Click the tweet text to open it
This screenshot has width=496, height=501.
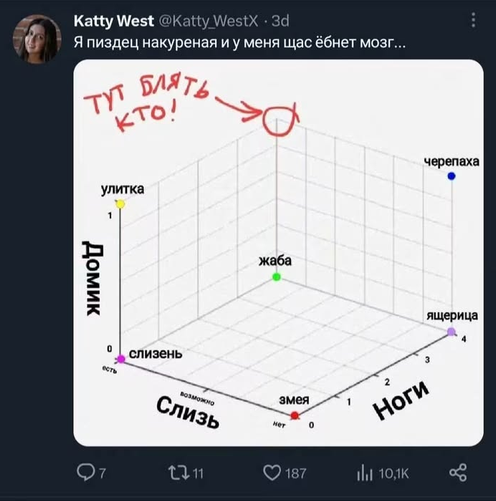click(x=239, y=43)
